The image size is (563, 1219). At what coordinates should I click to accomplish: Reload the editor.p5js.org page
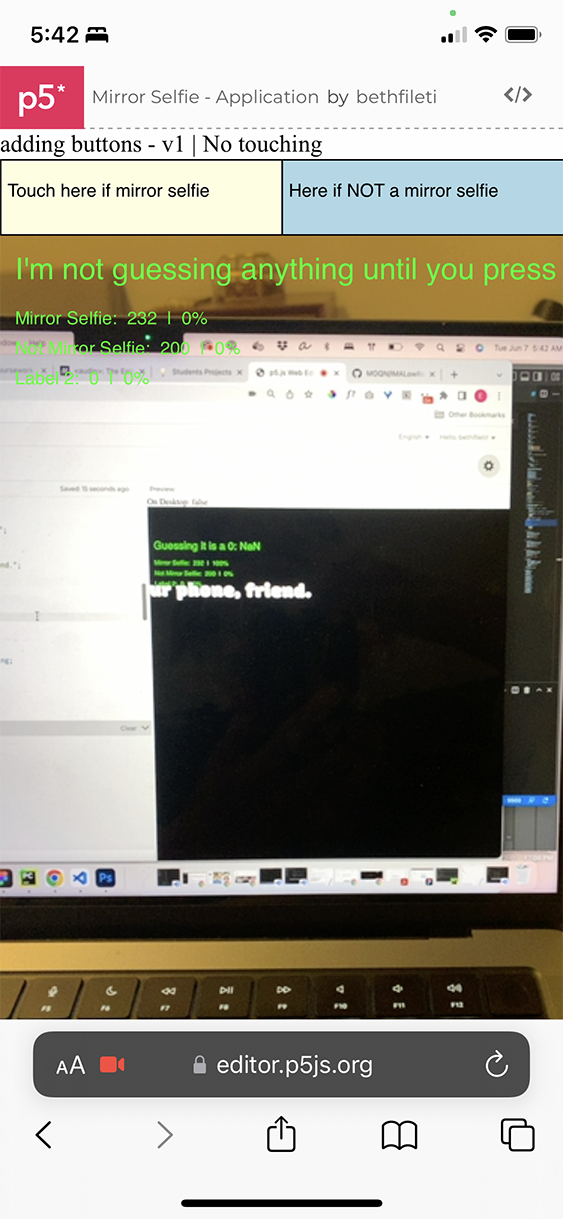click(497, 1065)
